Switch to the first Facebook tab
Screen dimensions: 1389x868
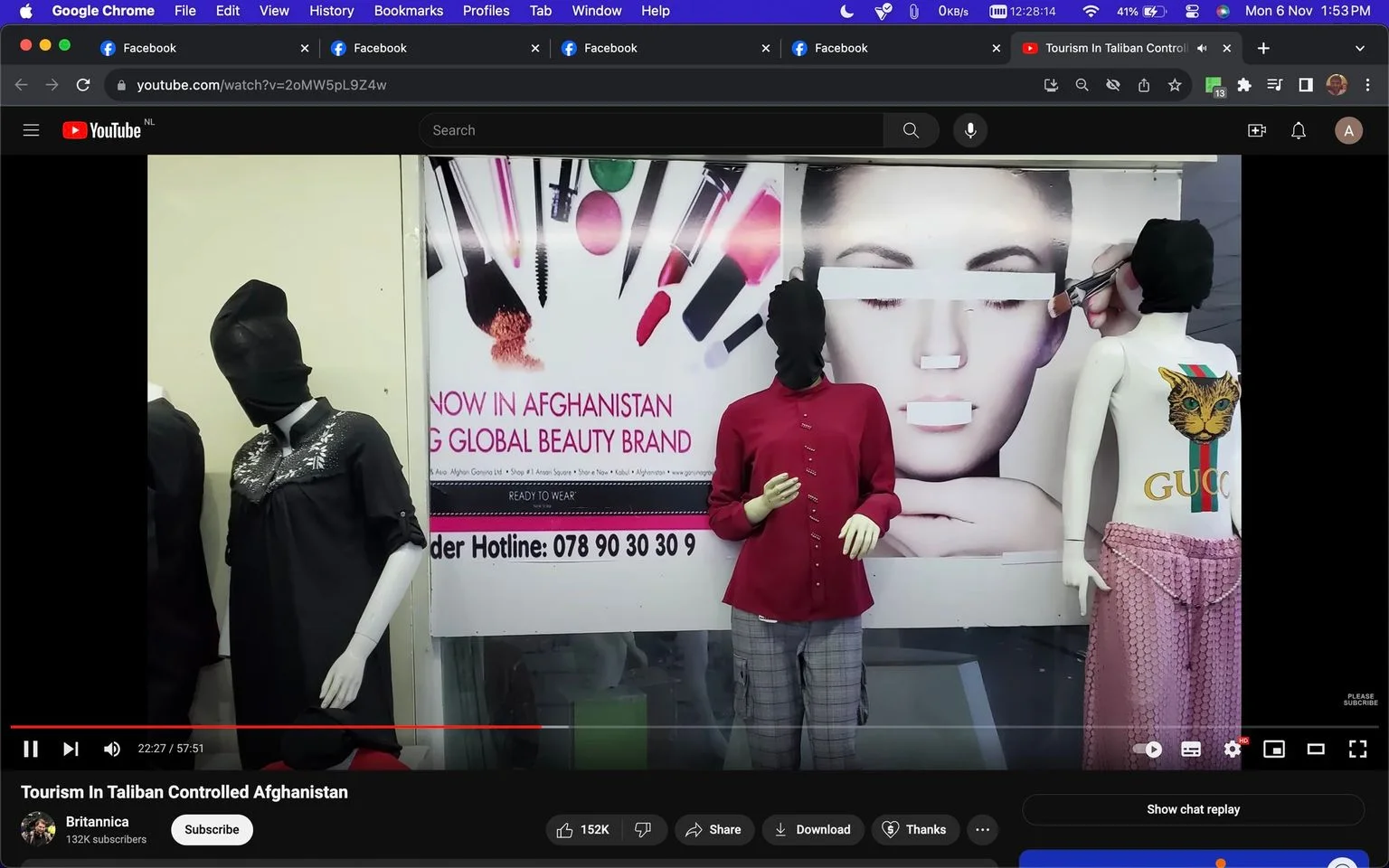[203, 48]
